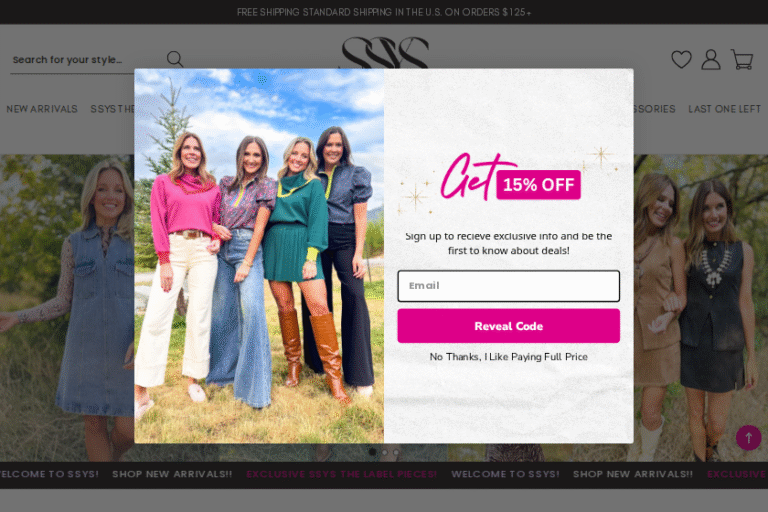Select the second carousel dot

384,452
